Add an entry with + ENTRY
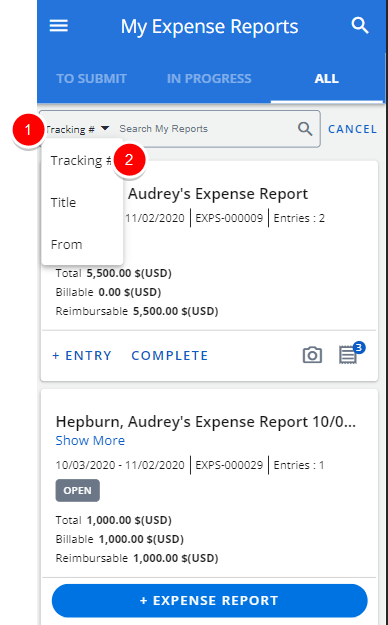 point(82,355)
